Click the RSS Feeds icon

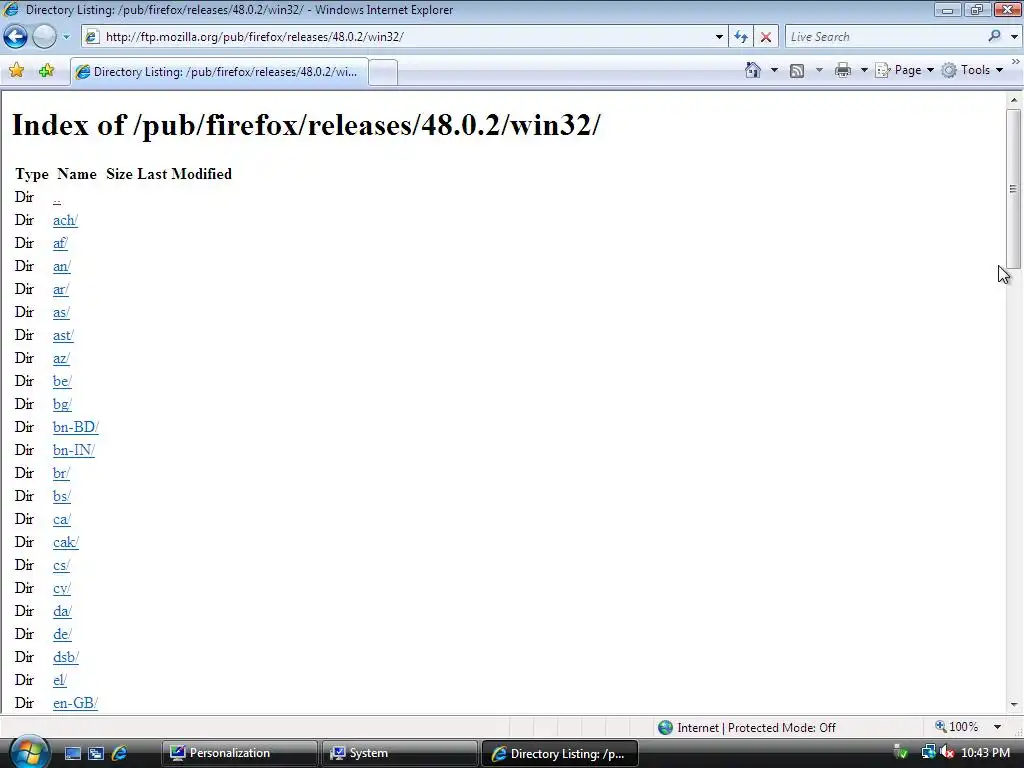pos(797,71)
